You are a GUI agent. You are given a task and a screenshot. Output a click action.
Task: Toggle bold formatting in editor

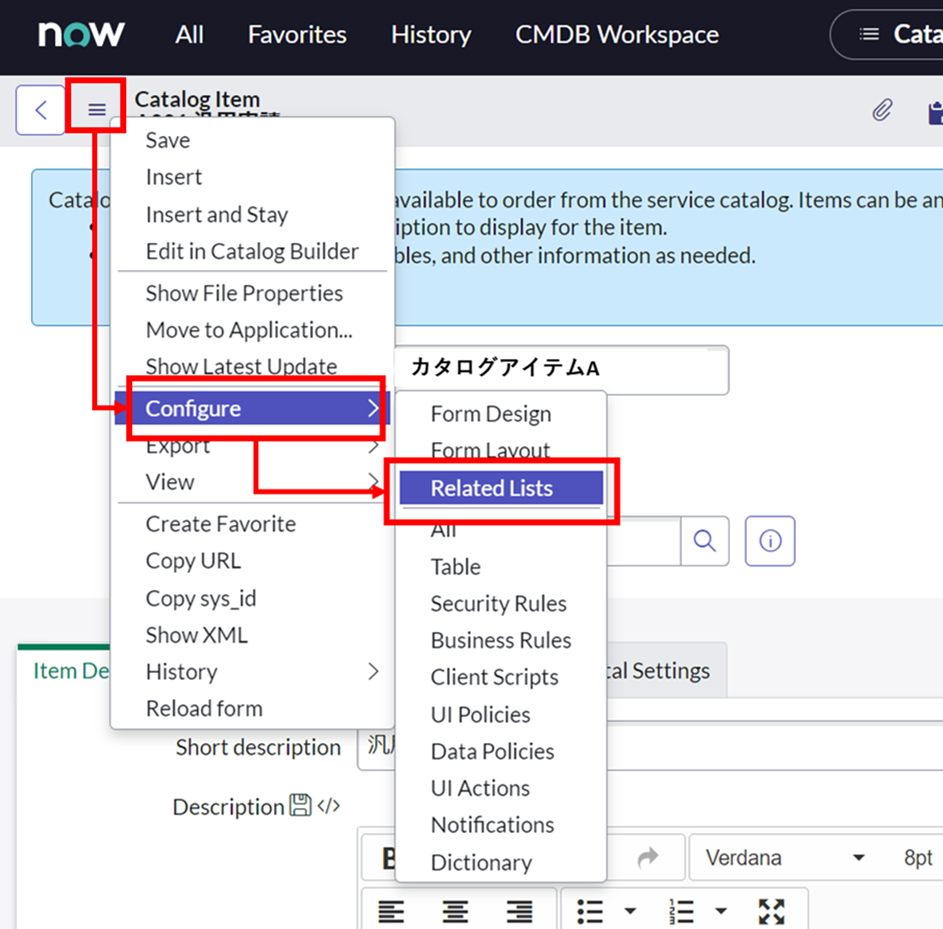pyautogui.click(x=389, y=858)
